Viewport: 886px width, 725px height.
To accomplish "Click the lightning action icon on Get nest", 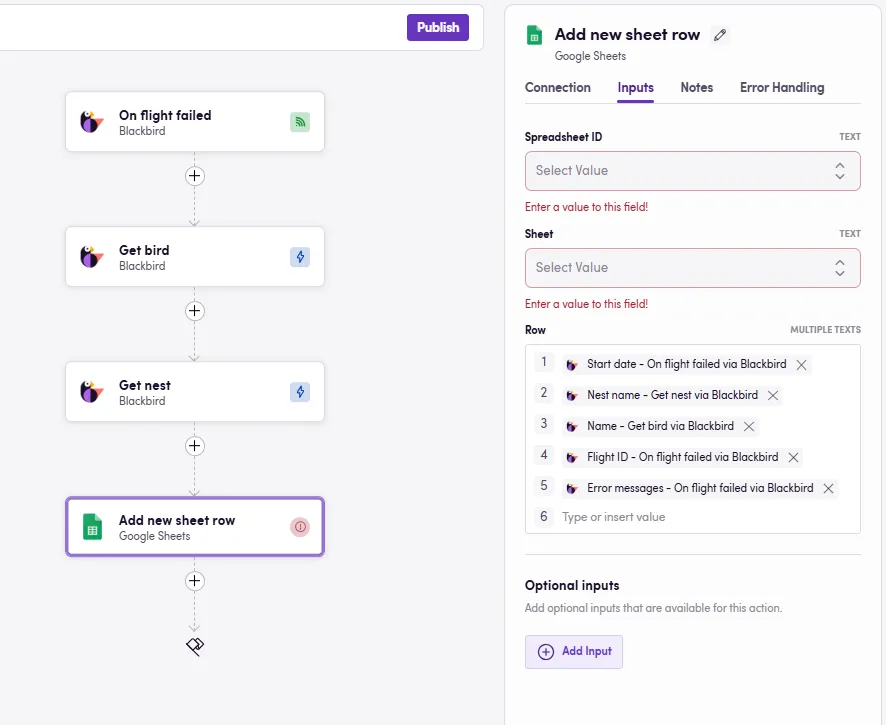I will pos(300,392).
